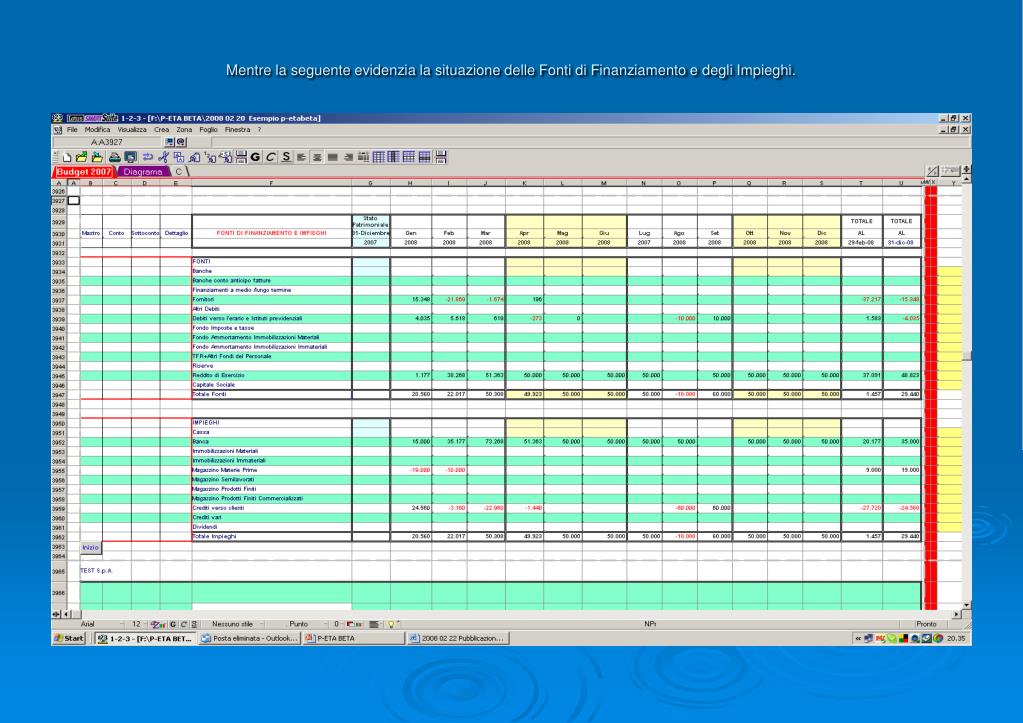Select the Crediti verso clienti row label
The width and height of the screenshot is (1023, 723).
click(x=219, y=508)
